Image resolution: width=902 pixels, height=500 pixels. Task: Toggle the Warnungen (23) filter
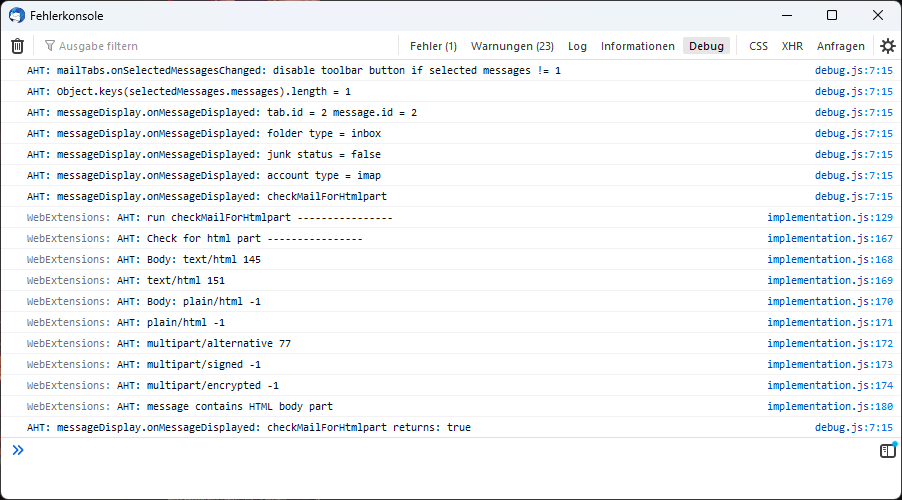pyautogui.click(x=512, y=46)
